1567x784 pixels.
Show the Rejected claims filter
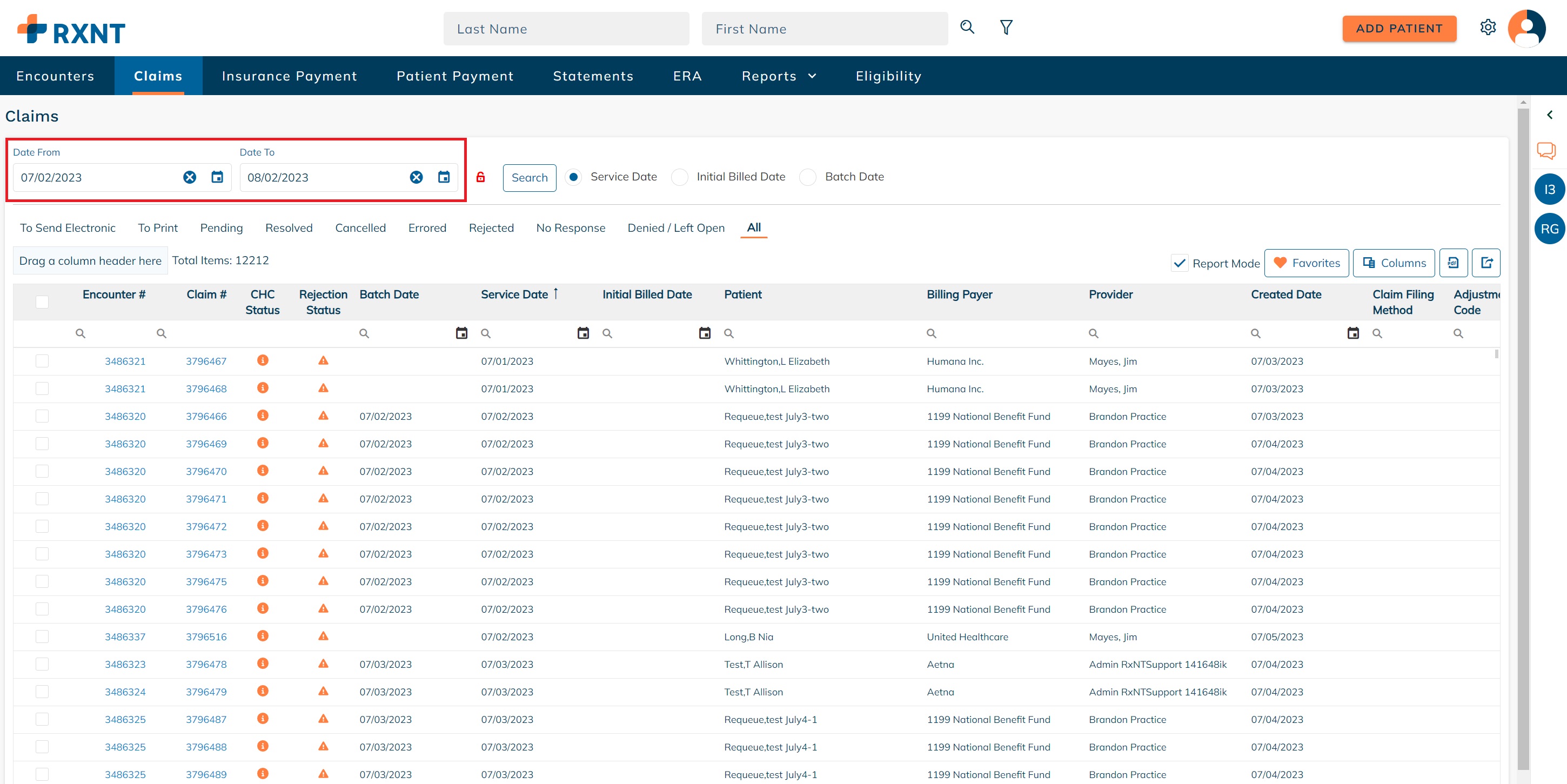tap(491, 227)
